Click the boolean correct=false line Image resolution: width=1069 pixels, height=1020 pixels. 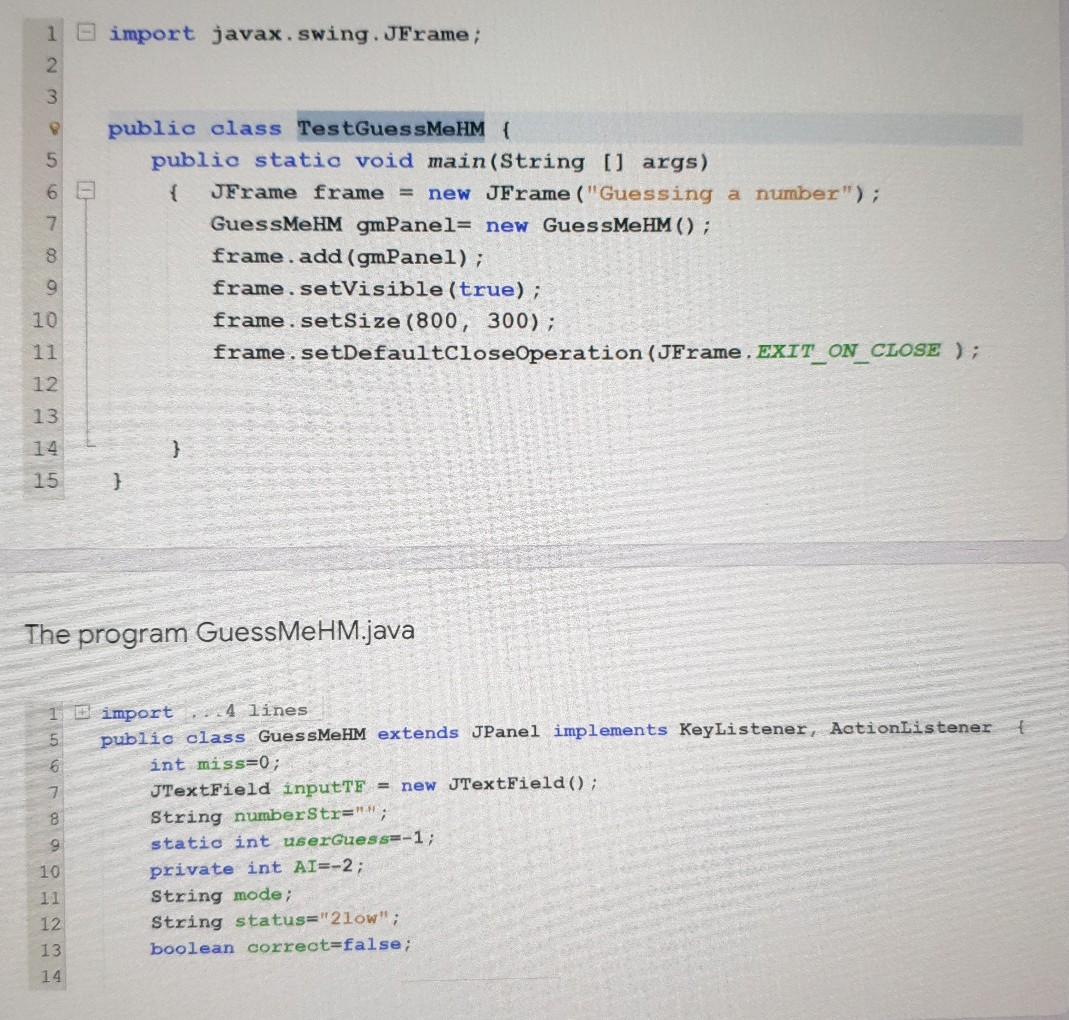pyautogui.click(x=281, y=946)
